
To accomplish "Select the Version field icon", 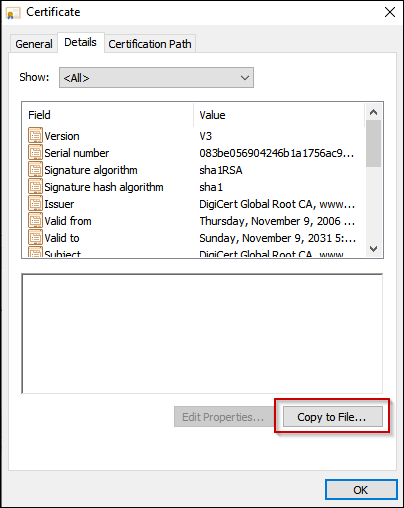I will [x=35, y=135].
